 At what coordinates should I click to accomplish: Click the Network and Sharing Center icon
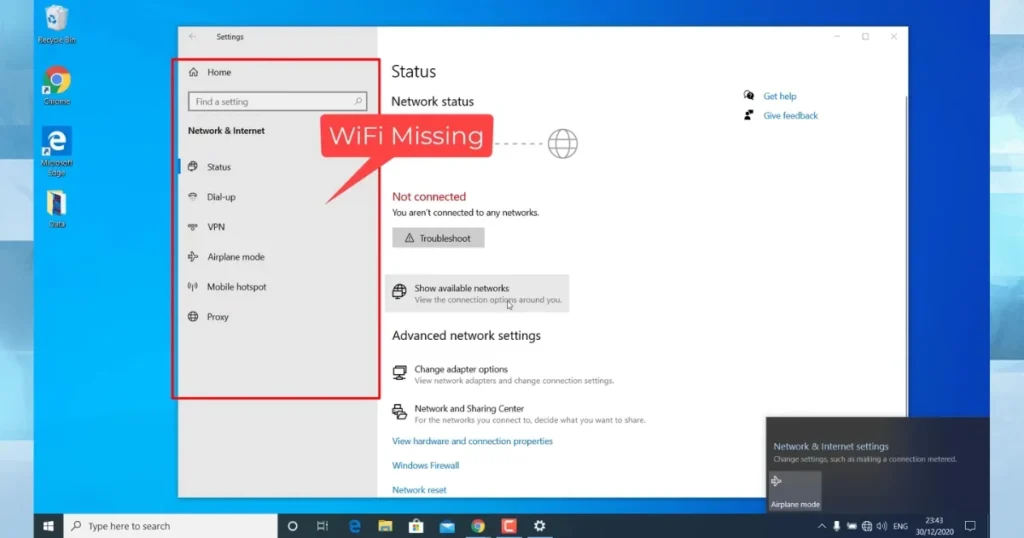[x=399, y=411]
